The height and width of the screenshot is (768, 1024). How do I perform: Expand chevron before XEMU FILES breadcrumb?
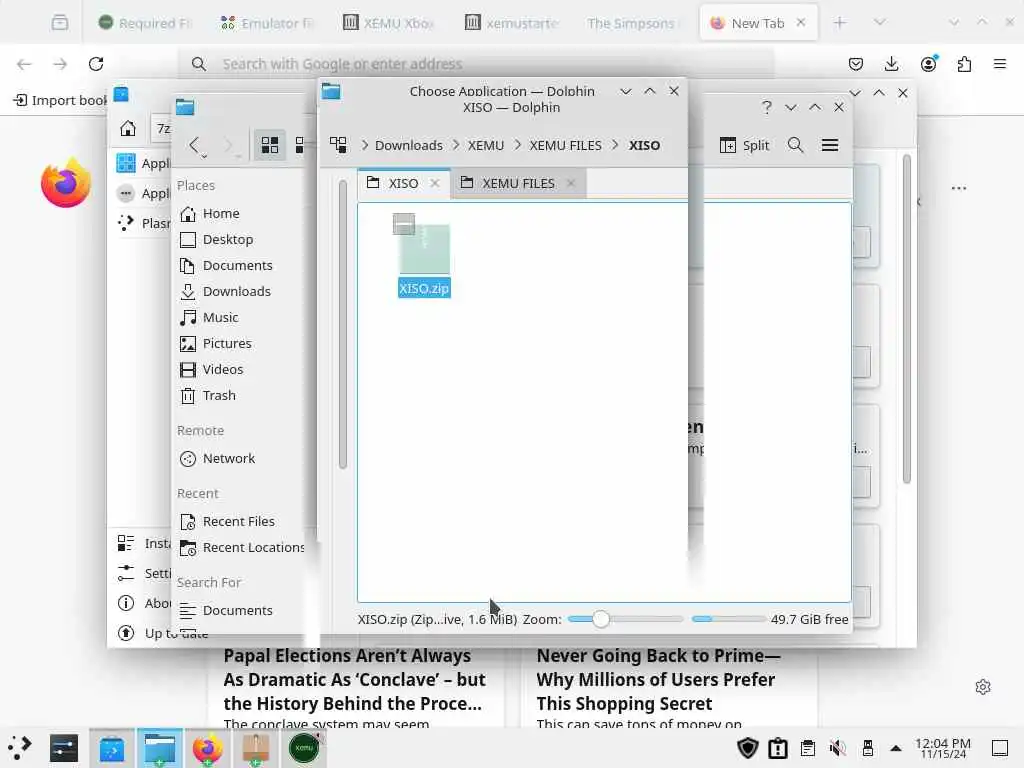(518, 145)
